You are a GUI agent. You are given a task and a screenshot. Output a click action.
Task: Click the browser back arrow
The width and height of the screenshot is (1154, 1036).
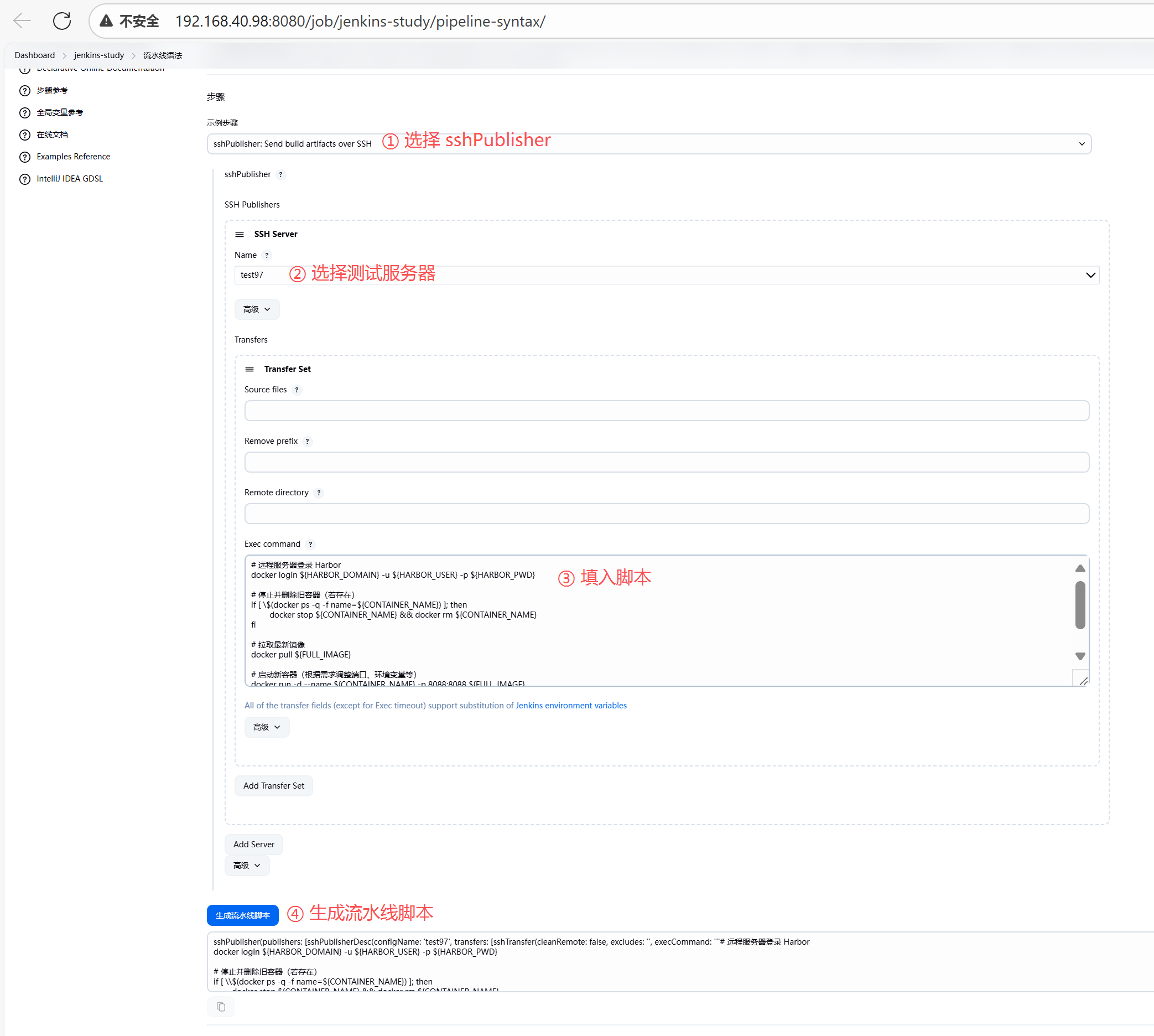(x=22, y=21)
